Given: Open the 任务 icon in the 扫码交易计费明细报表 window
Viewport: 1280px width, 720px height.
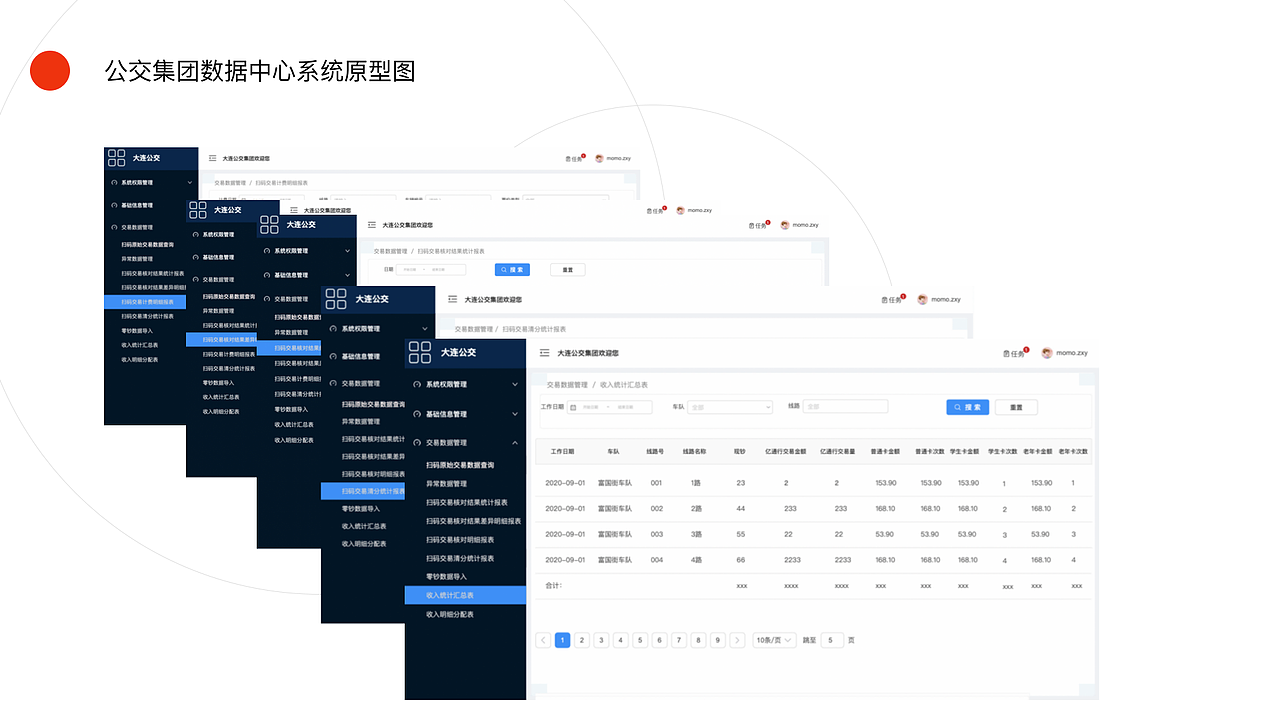Looking at the screenshot, I should pos(574,158).
